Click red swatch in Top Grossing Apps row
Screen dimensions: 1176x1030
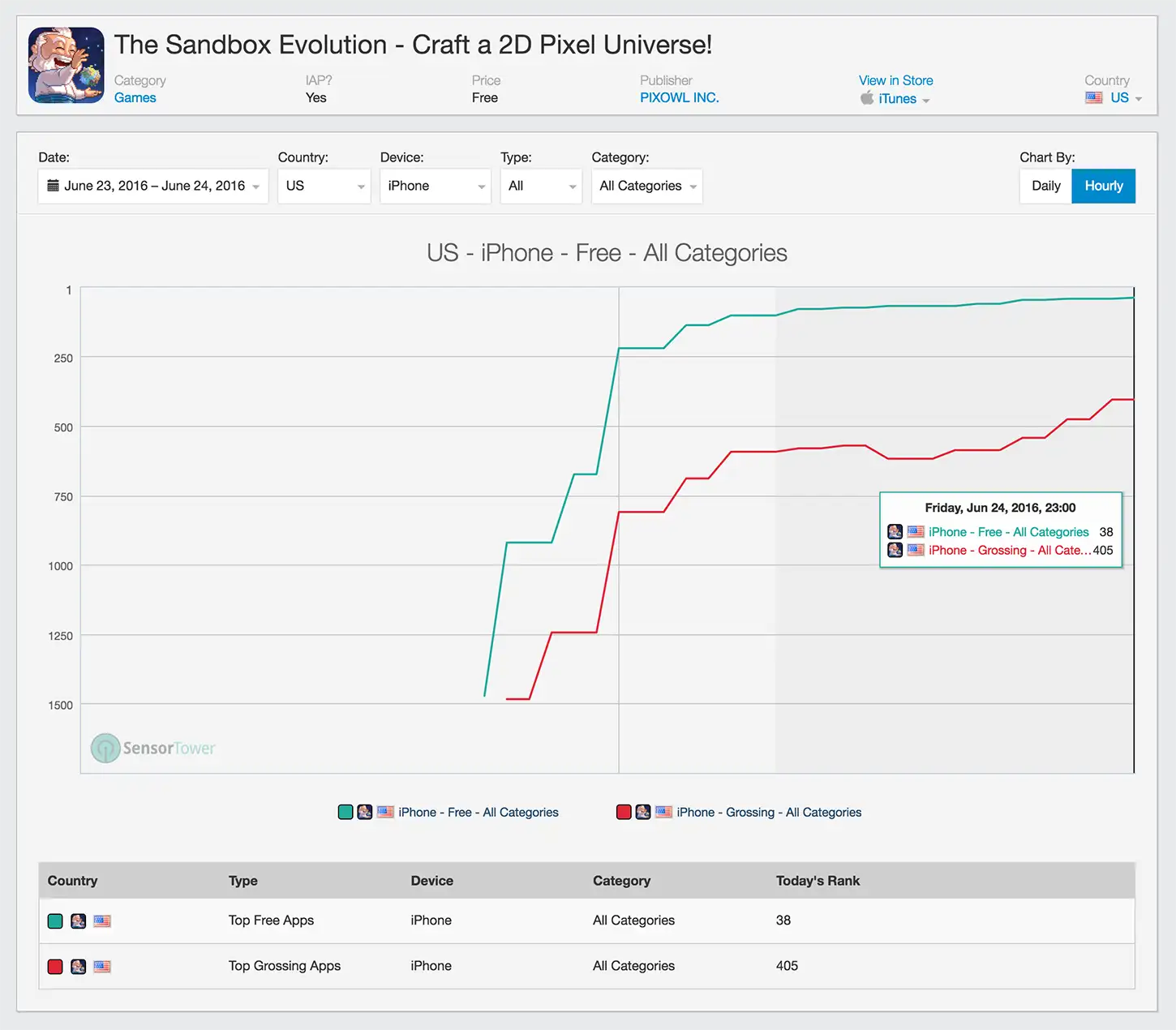pyautogui.click(x=55, y=966)
